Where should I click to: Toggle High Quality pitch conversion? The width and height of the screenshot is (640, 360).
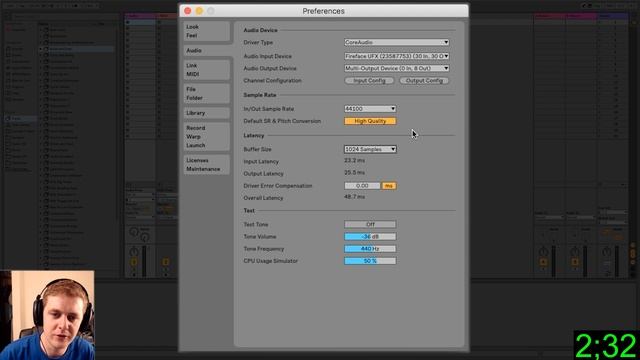click(x=370, y=121)
